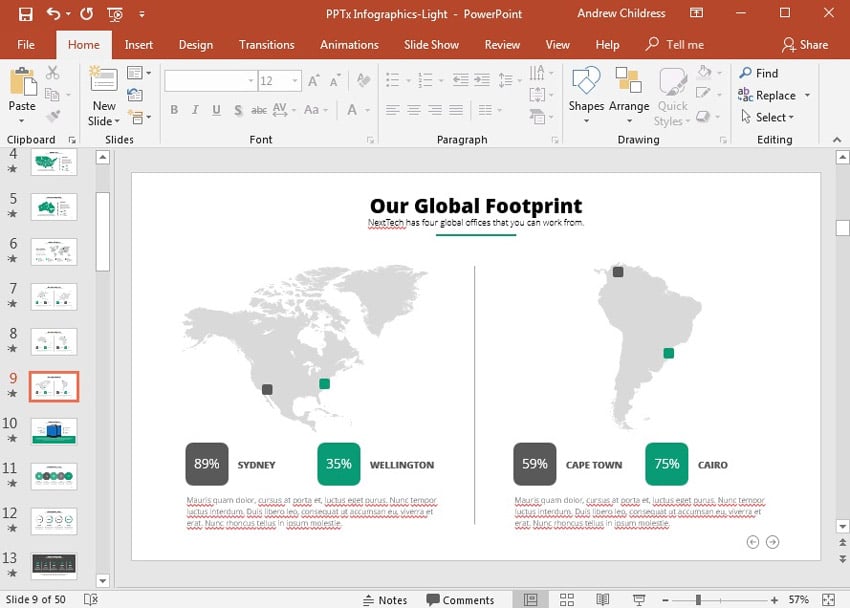Toggle Italic formatting
Screen dimensions: 850x608
point(195,110)
